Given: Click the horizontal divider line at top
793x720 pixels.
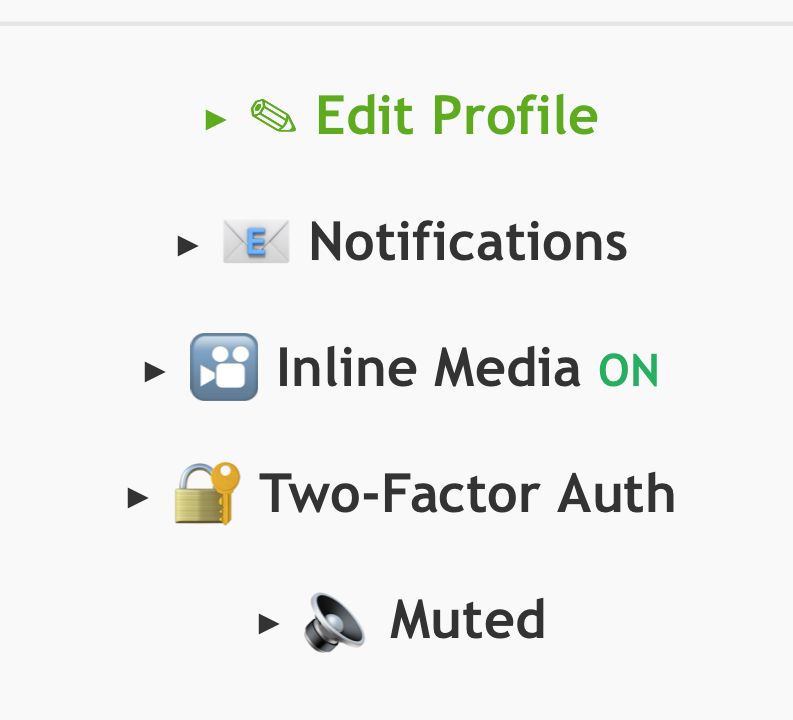Looking at the screenshot, I should coord(396,22).
